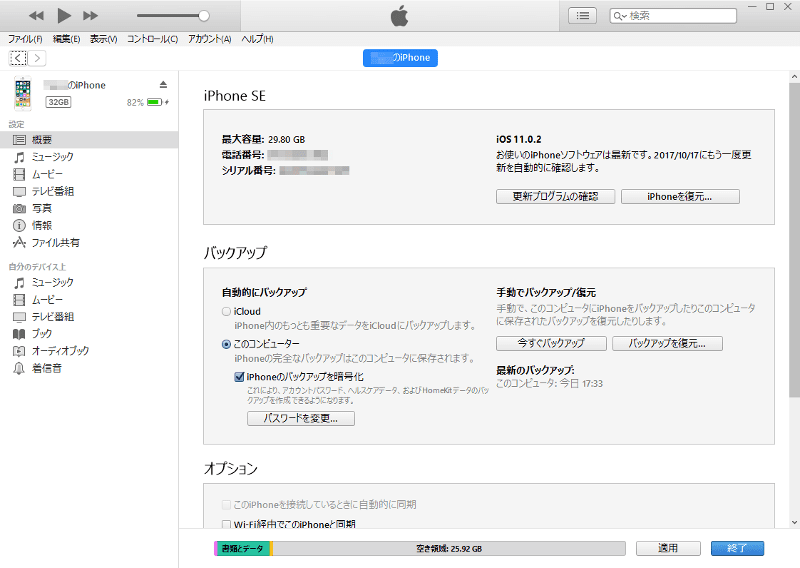Click the rewind (previous track) icon
This screenshot has height=568, width=800.
36,15
